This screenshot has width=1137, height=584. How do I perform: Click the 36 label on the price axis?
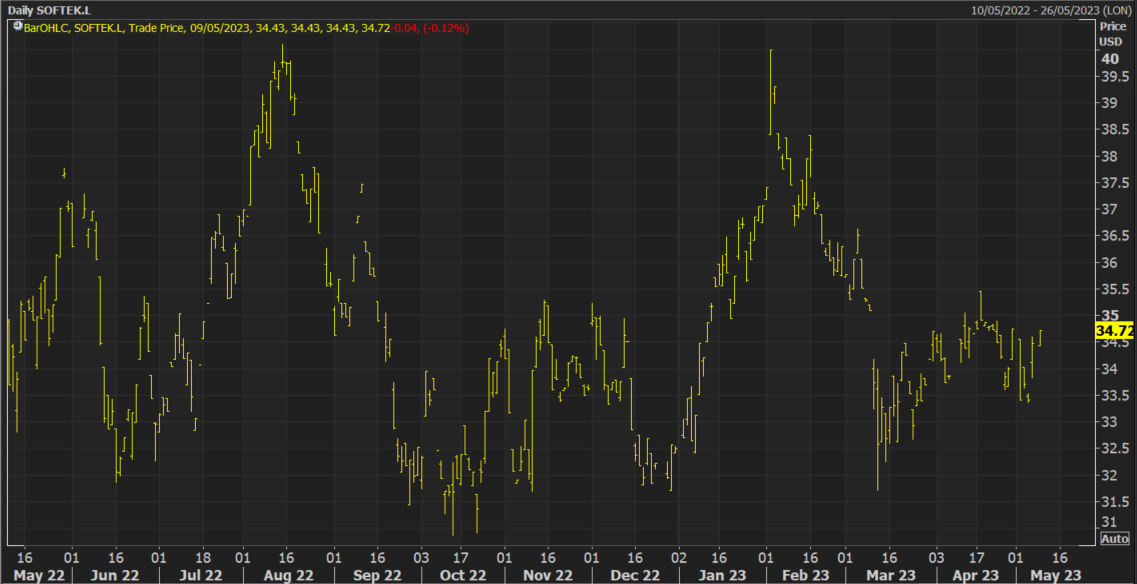point(1109,263)
